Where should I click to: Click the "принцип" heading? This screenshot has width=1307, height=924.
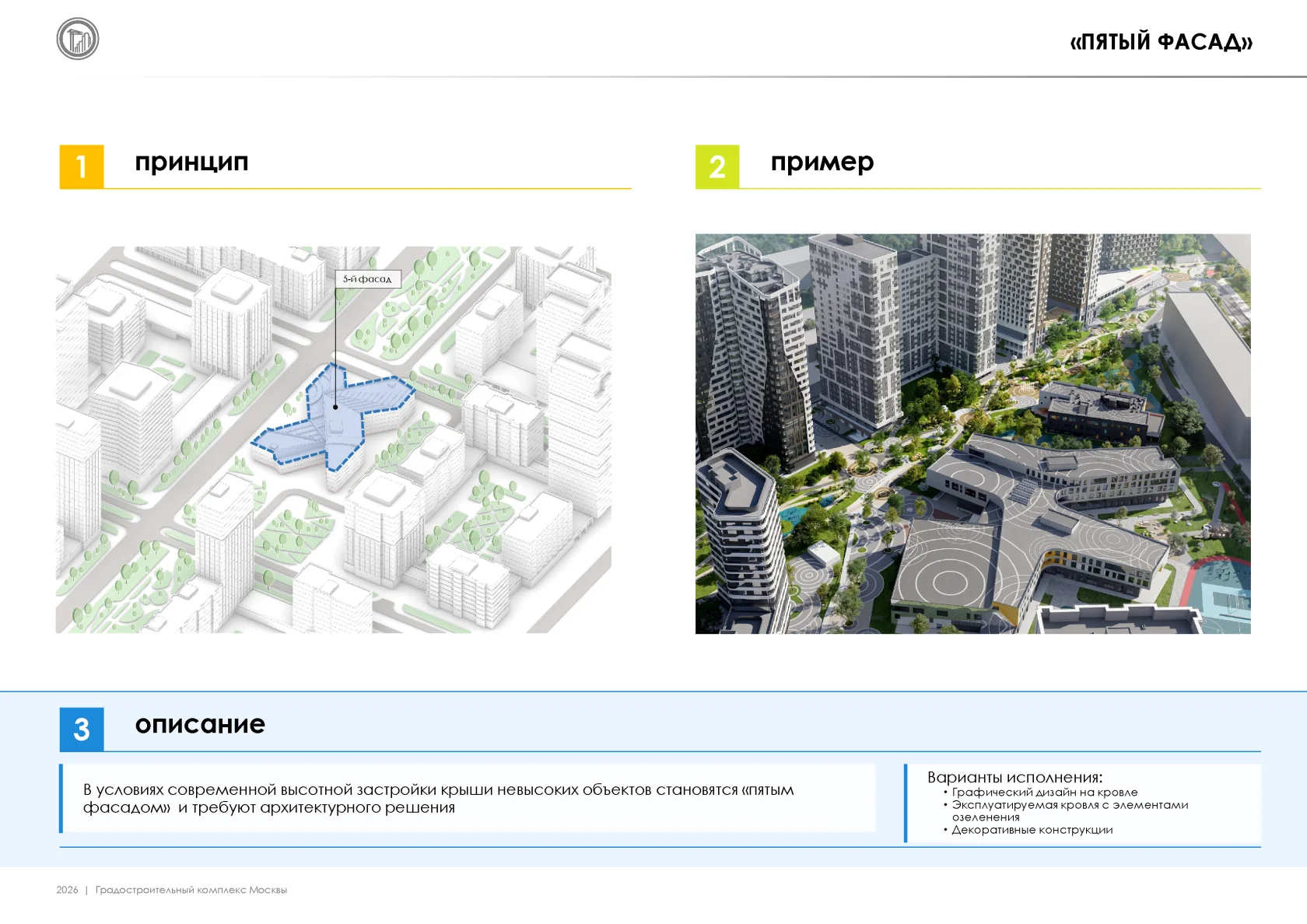(191, 162)
